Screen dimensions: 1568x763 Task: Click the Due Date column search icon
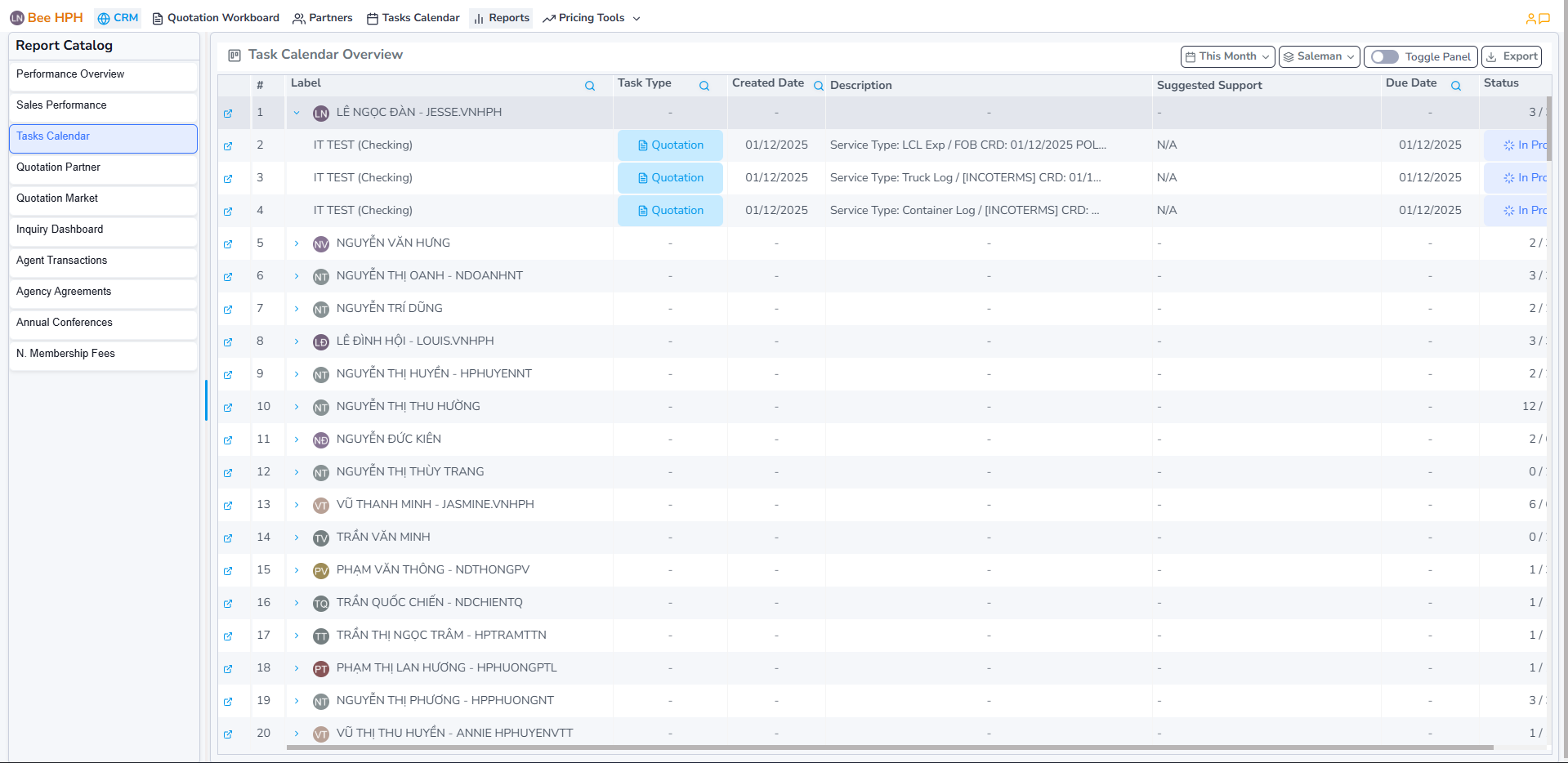coord(1455,86)
